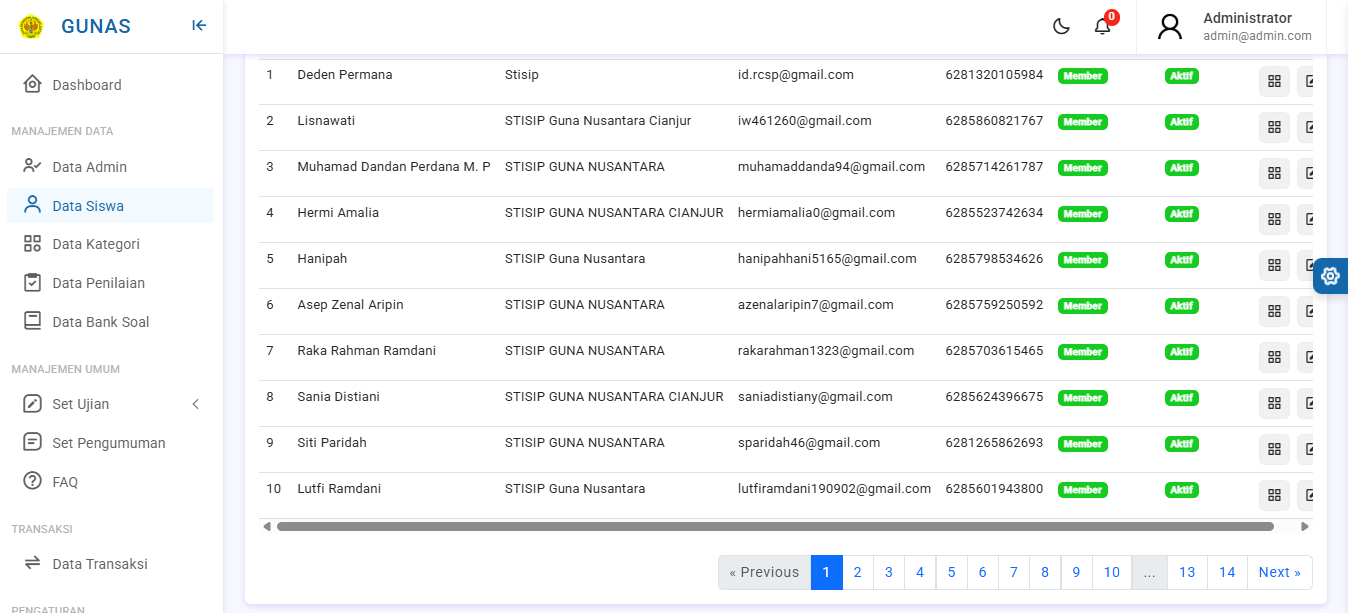Go to Dashboard in the sidebar
The width and height of the screenshot is (1348, 613).
(x=87, y=85)
